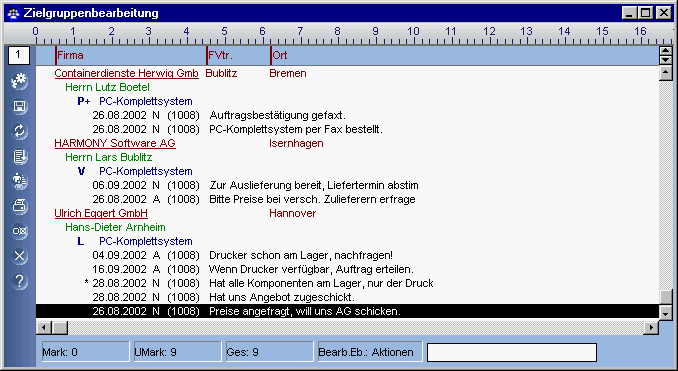Click the horizontal scrollbar right arrow

point(651,328)
